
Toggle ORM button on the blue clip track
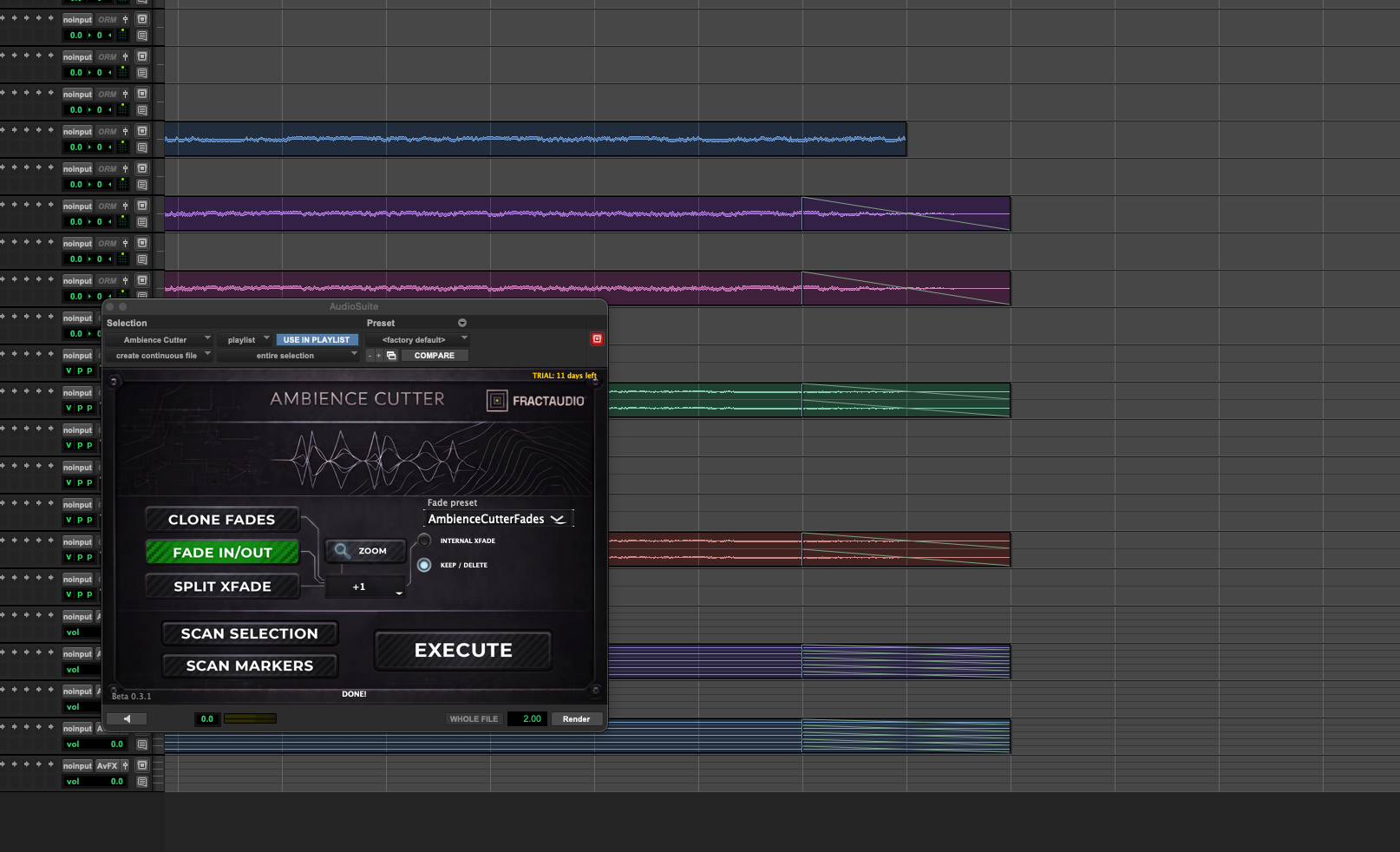(x=108, y=131)
